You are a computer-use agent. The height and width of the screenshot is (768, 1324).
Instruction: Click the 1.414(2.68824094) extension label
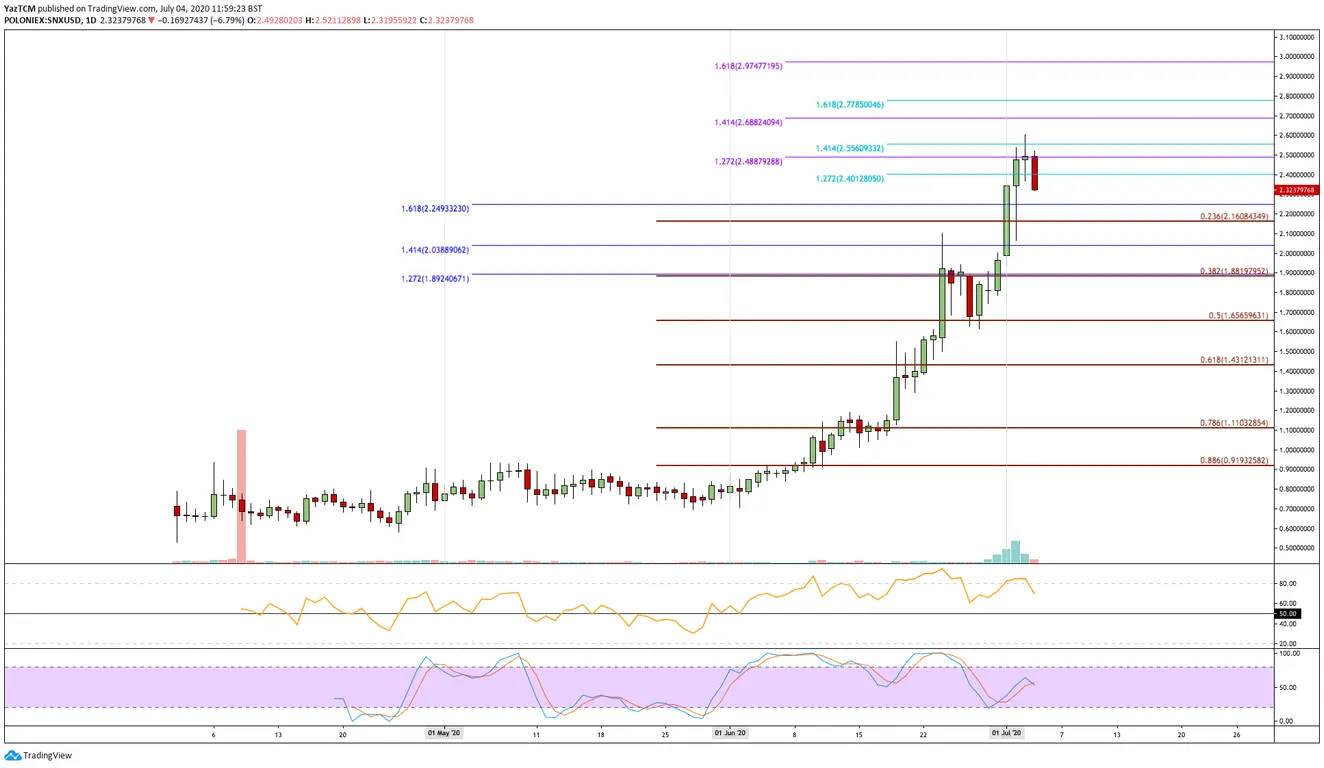pos(749,121)
